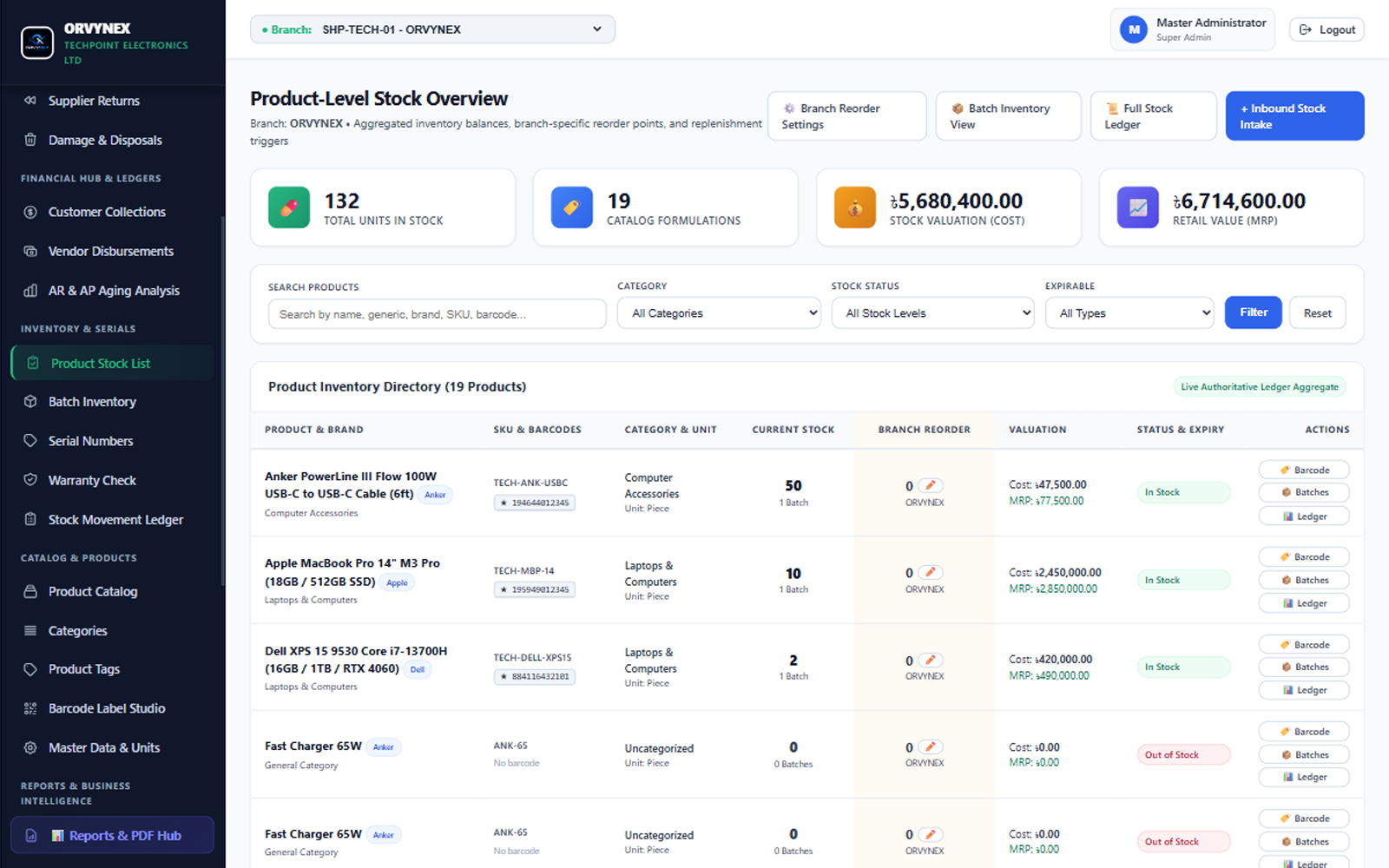Click the green Total Units in Stock icon
The image size is (1389, 868).
[289, 207]
